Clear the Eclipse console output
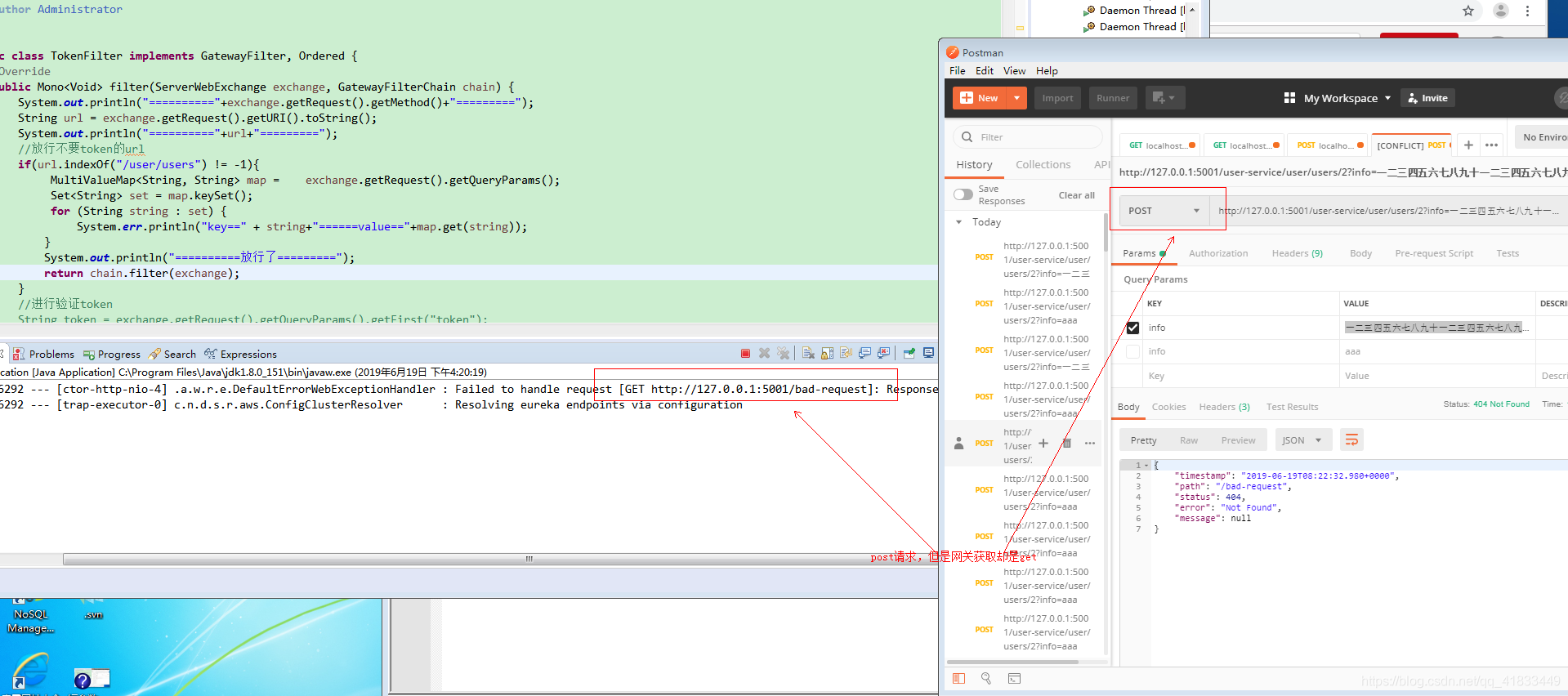 pyautogui.click(x=808, y=354)
